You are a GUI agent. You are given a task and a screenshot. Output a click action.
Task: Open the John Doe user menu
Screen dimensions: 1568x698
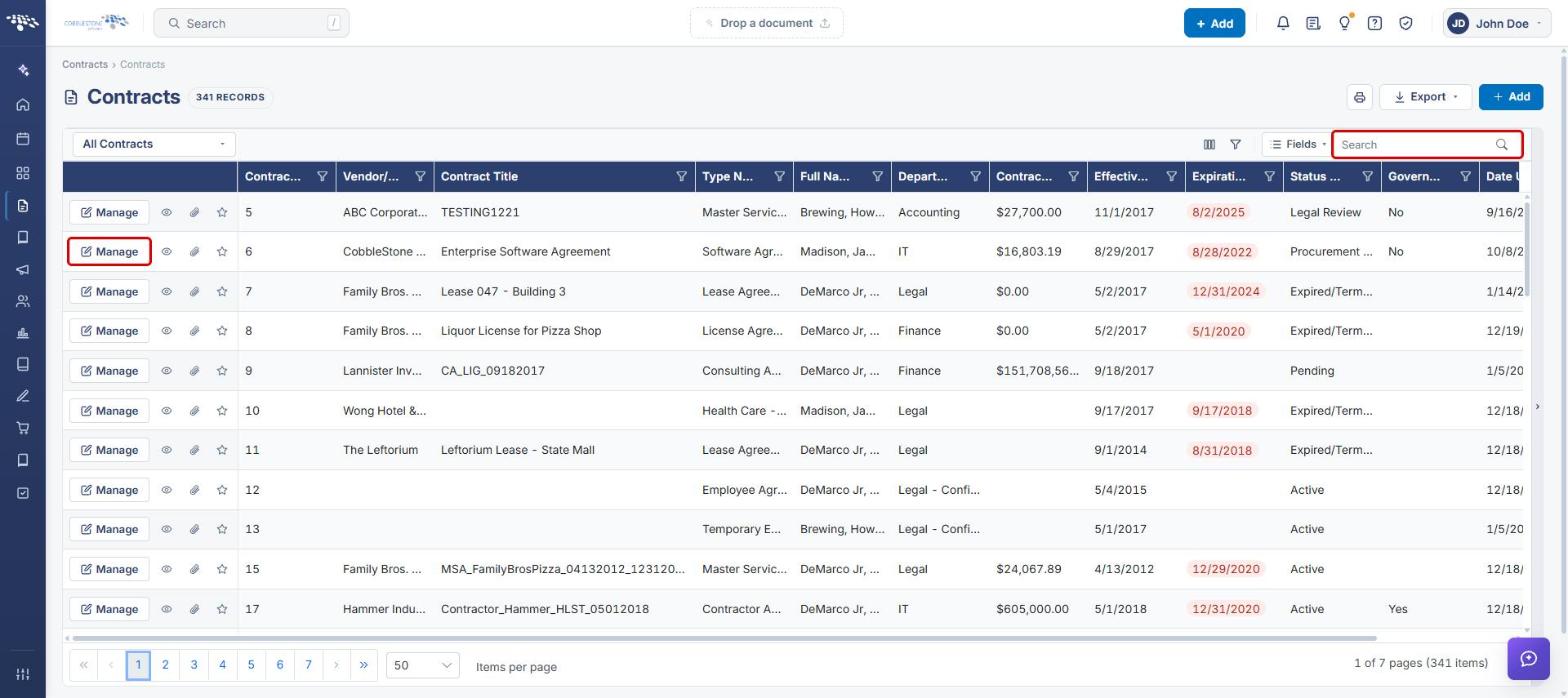coord(1496,23)
